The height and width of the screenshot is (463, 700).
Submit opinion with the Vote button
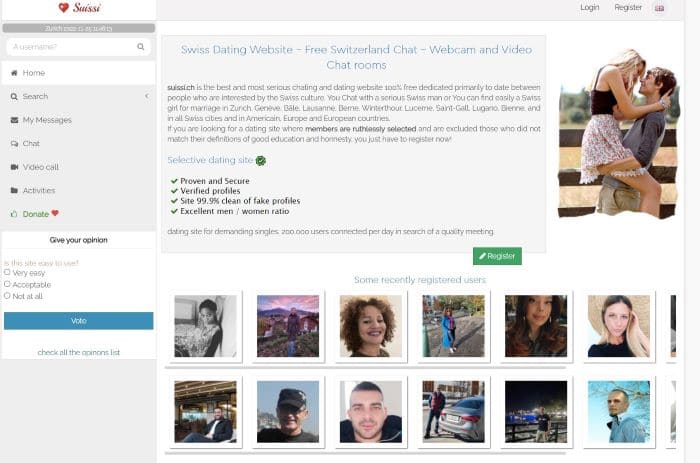pyautogui.click(x=79, y=321)
